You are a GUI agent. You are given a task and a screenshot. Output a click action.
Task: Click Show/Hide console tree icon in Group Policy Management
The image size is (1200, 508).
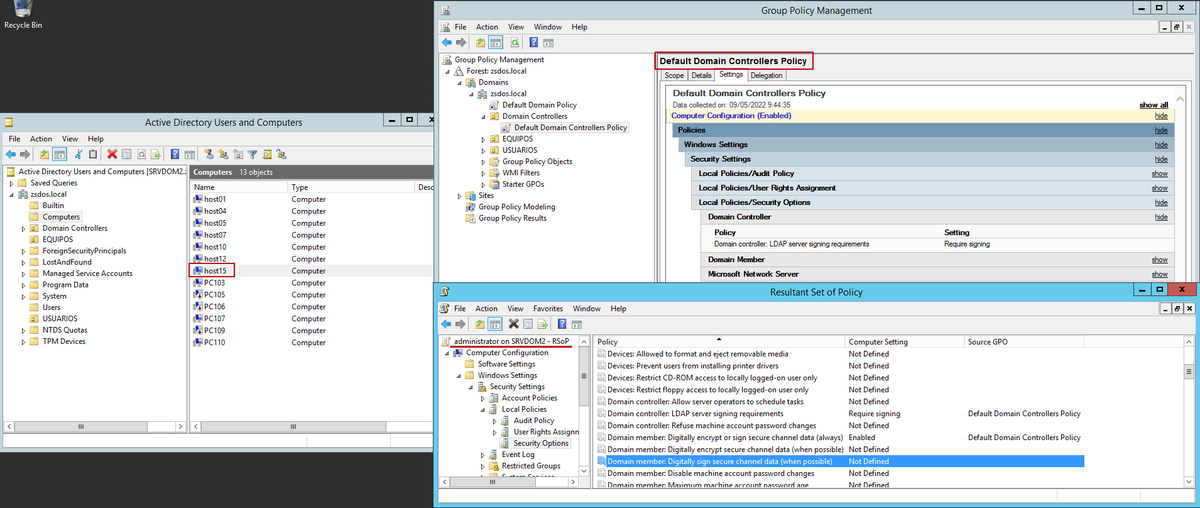pos(495,42)
